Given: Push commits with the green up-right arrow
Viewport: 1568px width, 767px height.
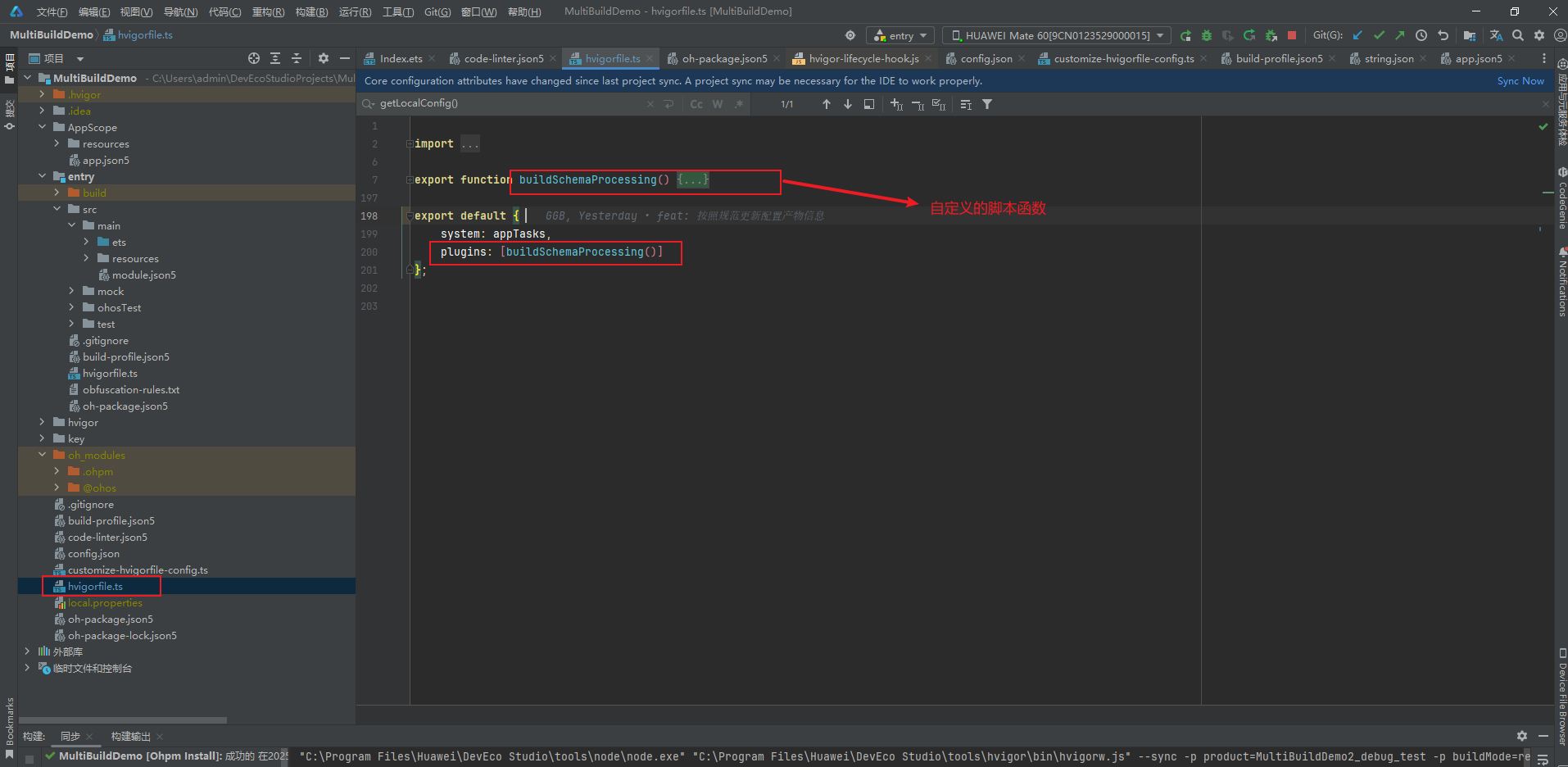Looking at the screenshot, I should (x=1399, y=35).
